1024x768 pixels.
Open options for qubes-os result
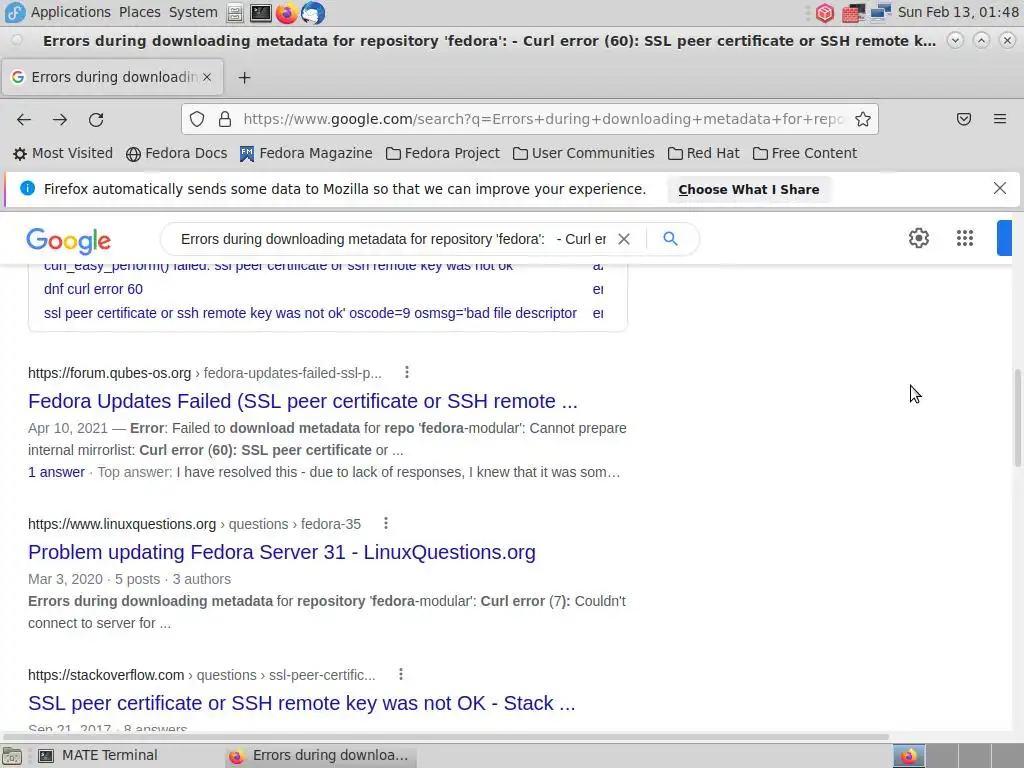point(407,372)
